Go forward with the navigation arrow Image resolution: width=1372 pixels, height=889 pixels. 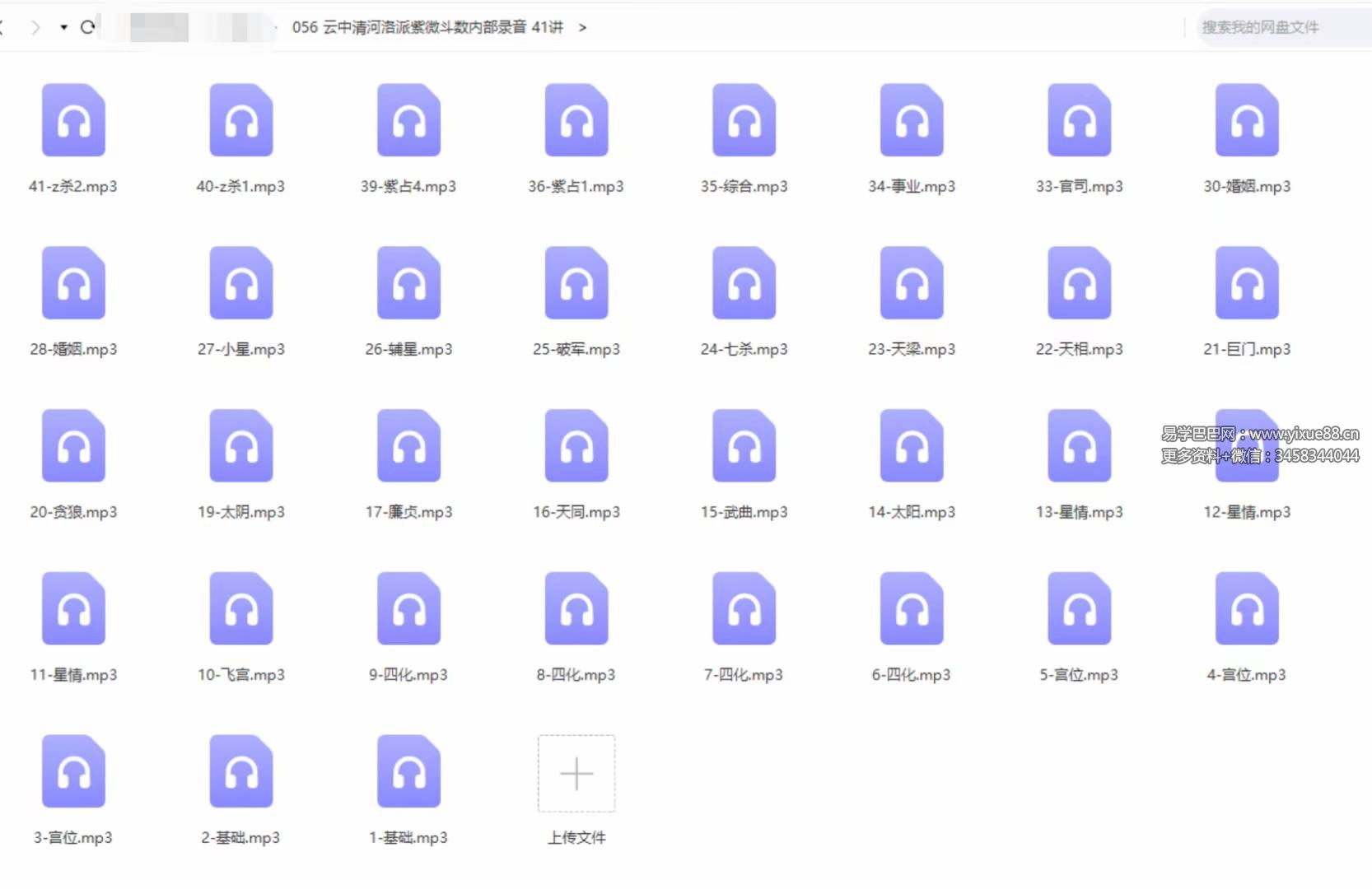(35, 27)
